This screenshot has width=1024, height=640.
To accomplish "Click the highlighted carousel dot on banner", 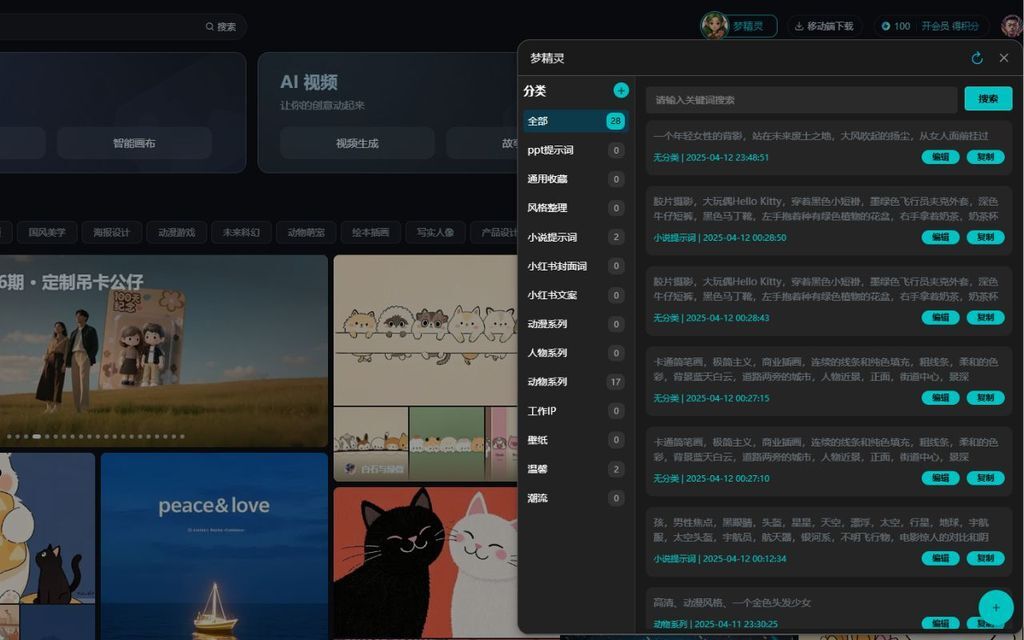I will click(x=37, y=436).
